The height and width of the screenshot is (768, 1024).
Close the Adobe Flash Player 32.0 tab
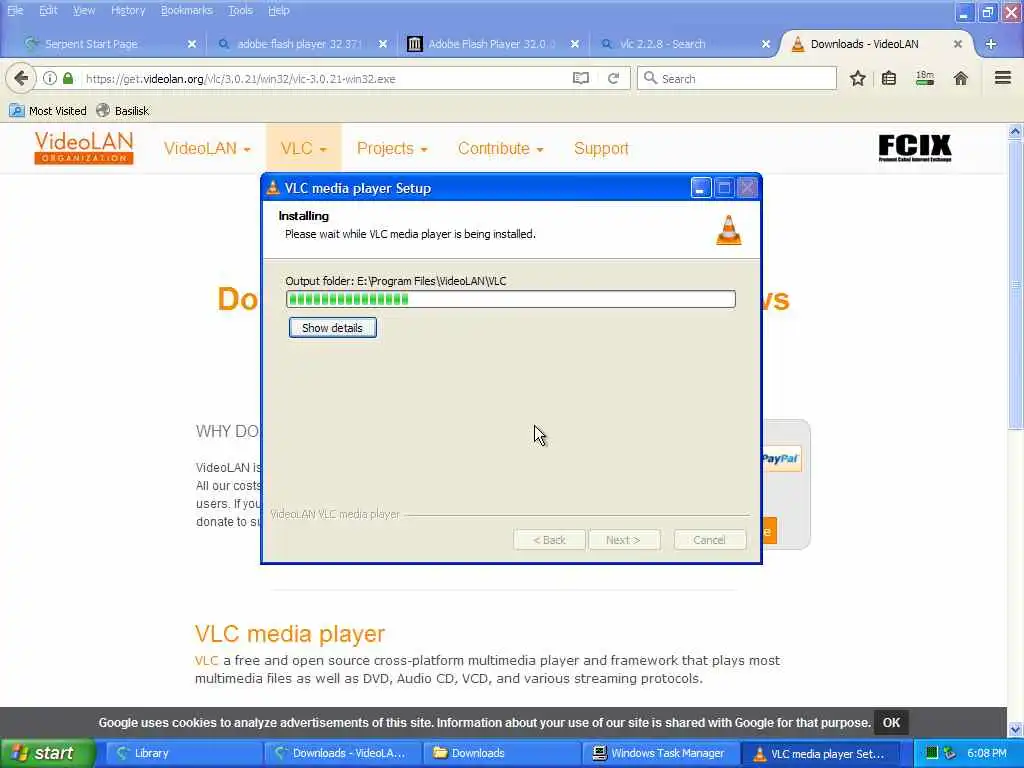tap(574, 44)
